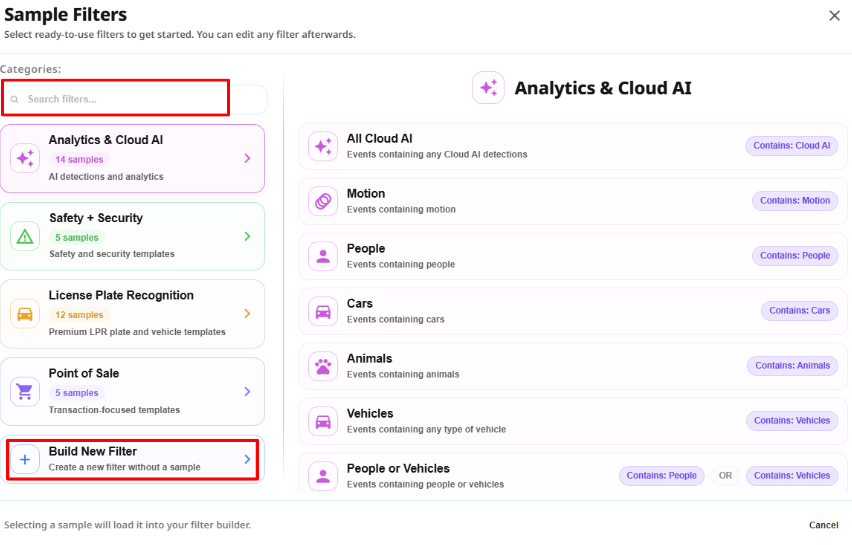The image size is (852, 545).
Task: Click the sparkle icon beside All Cloud AI
Action: (323, 146)
